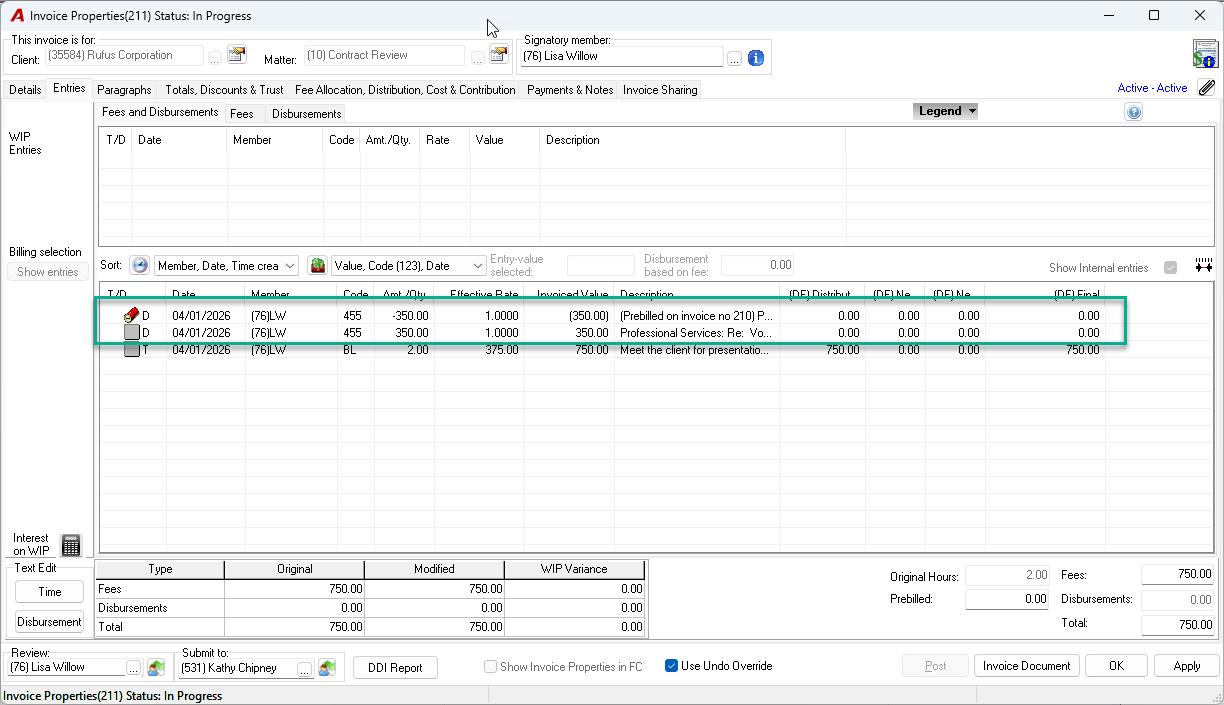
Task: Click the Invoice Document button
Action: [x=1026, y=666]
